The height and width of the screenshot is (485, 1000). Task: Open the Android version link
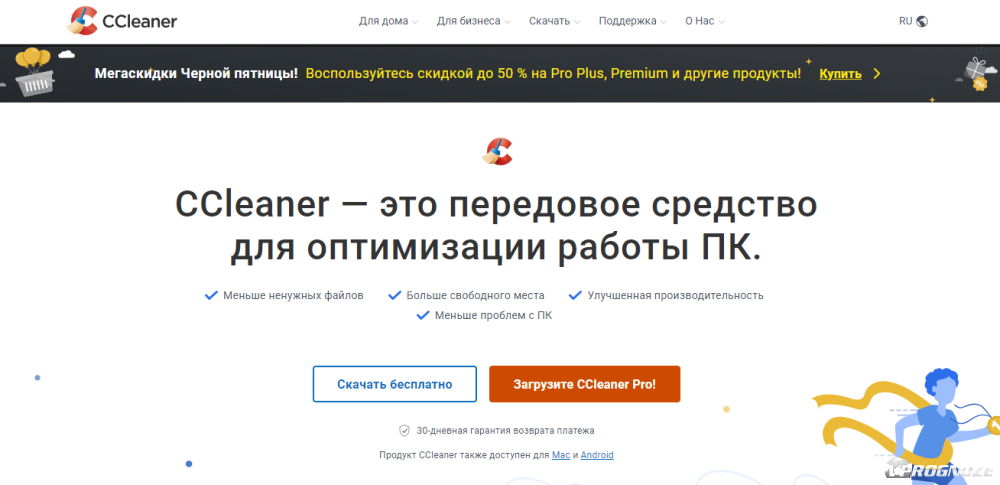click(597, 455)
